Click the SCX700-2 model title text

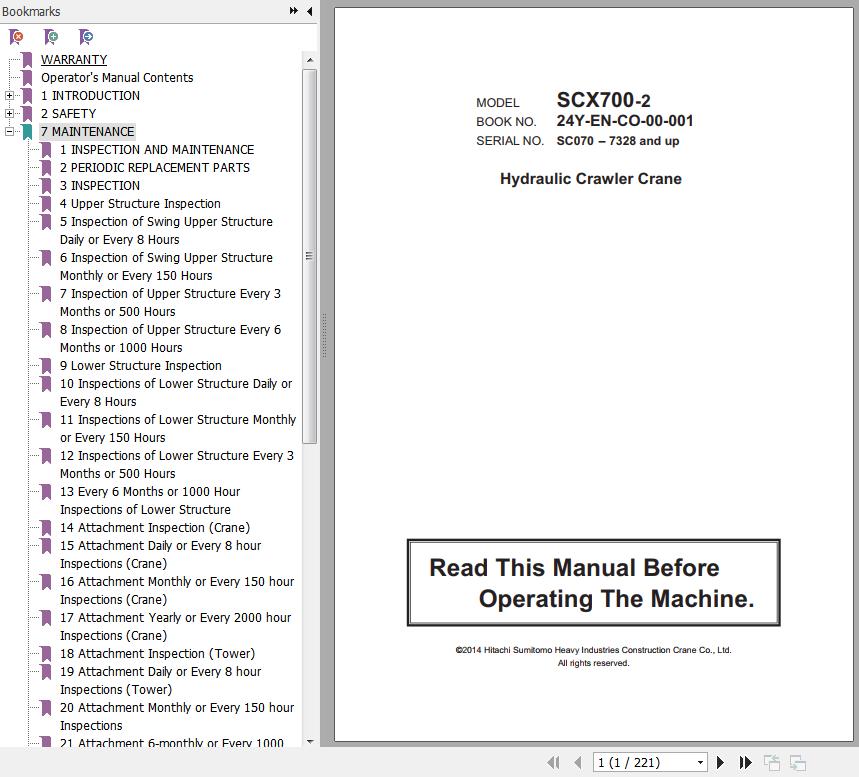point(603,100)
